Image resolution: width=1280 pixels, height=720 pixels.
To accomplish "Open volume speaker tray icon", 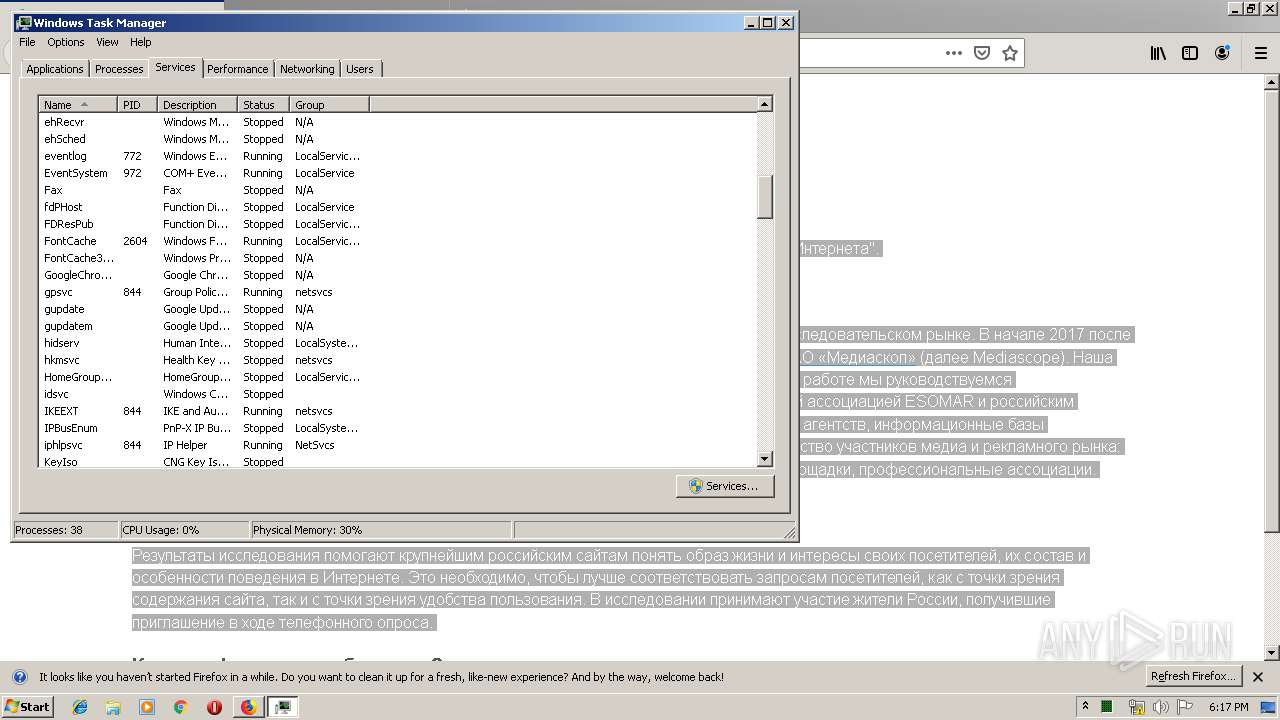I will tap(1161, 707).
